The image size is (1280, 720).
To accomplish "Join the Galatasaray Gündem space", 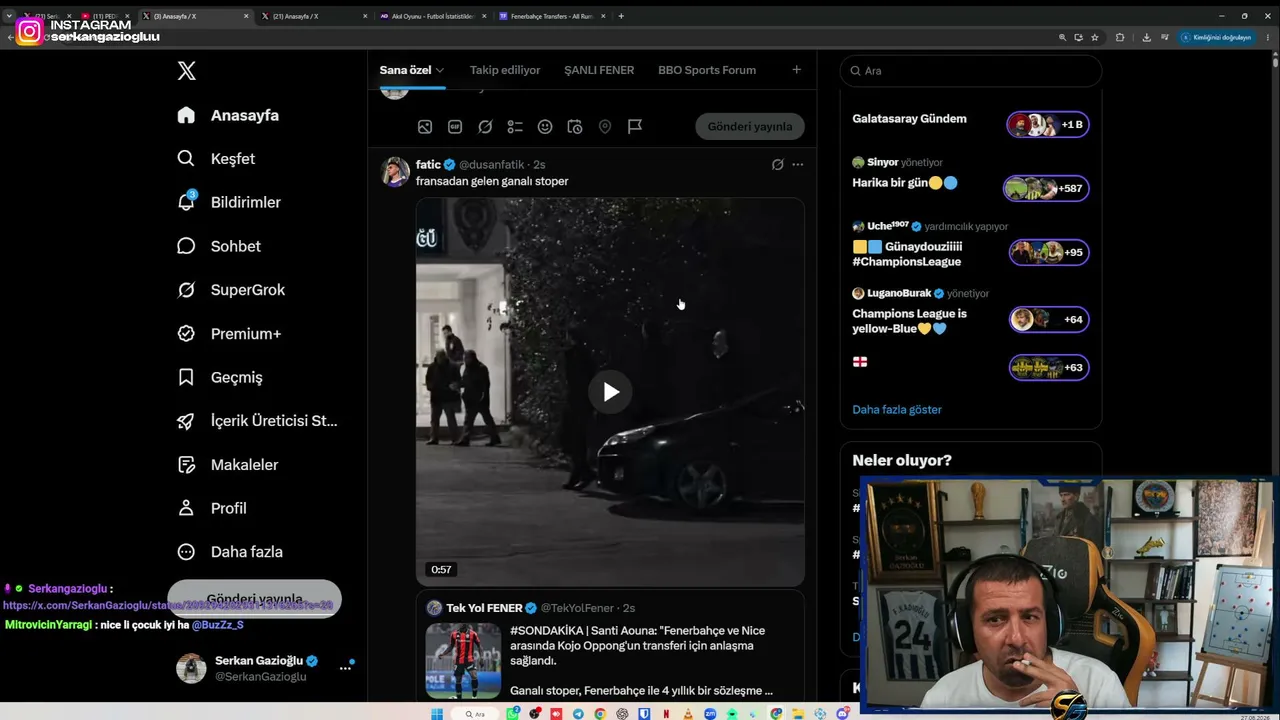I will [909, 119].
